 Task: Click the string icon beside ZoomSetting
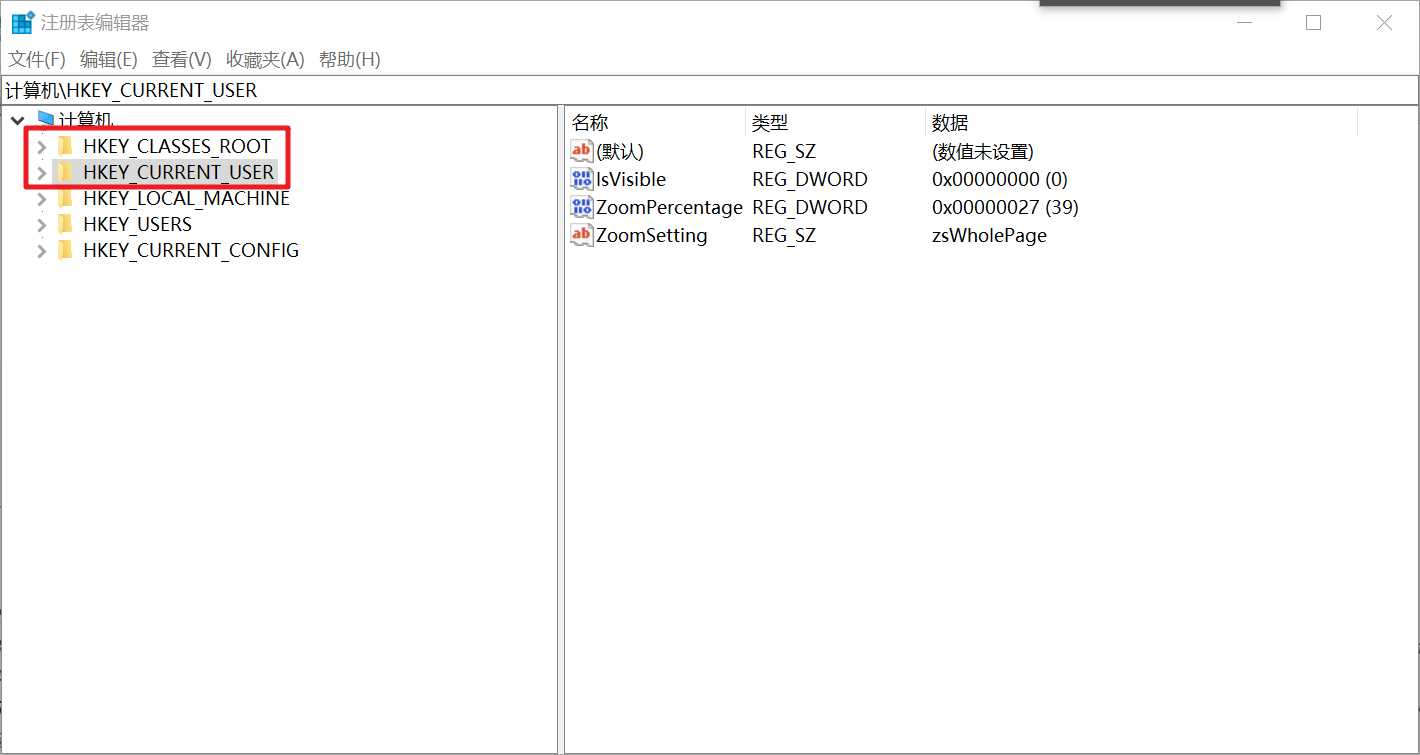click(x=581, y=235)
